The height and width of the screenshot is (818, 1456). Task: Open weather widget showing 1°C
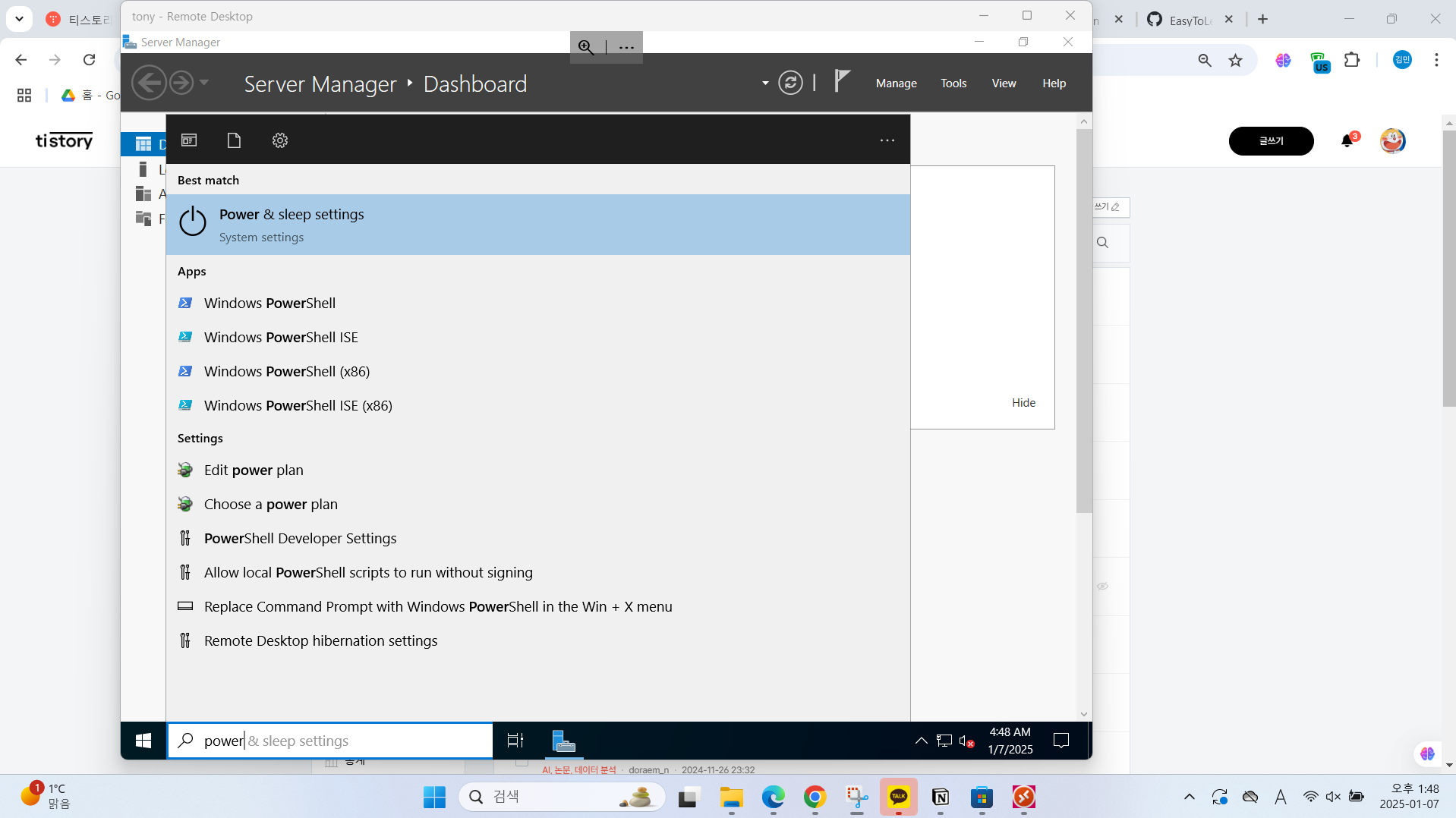coord(46,796)
